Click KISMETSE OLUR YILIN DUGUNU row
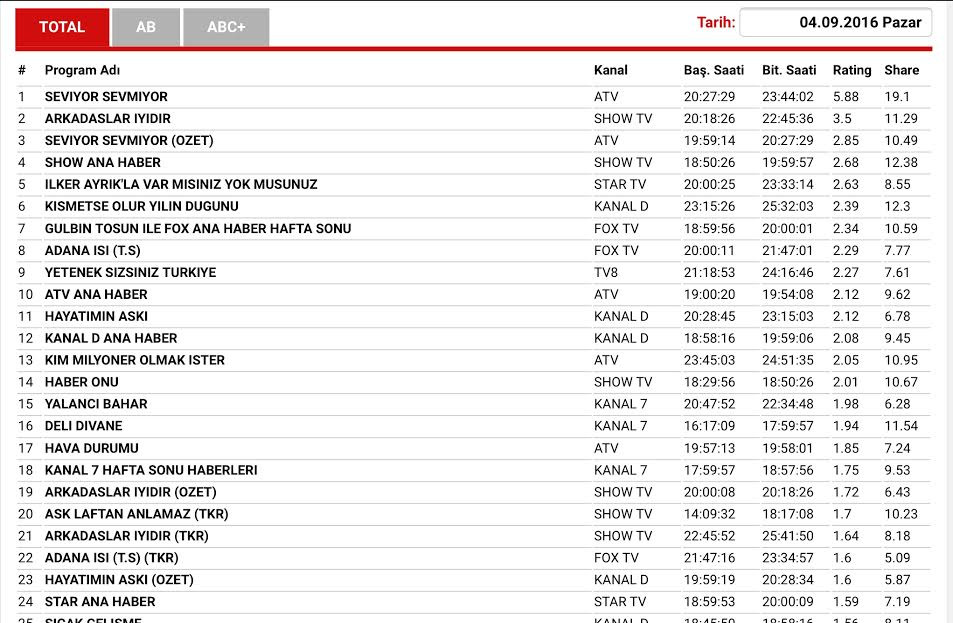The width and height of the screenshot is (953, 623). [142, 207]
